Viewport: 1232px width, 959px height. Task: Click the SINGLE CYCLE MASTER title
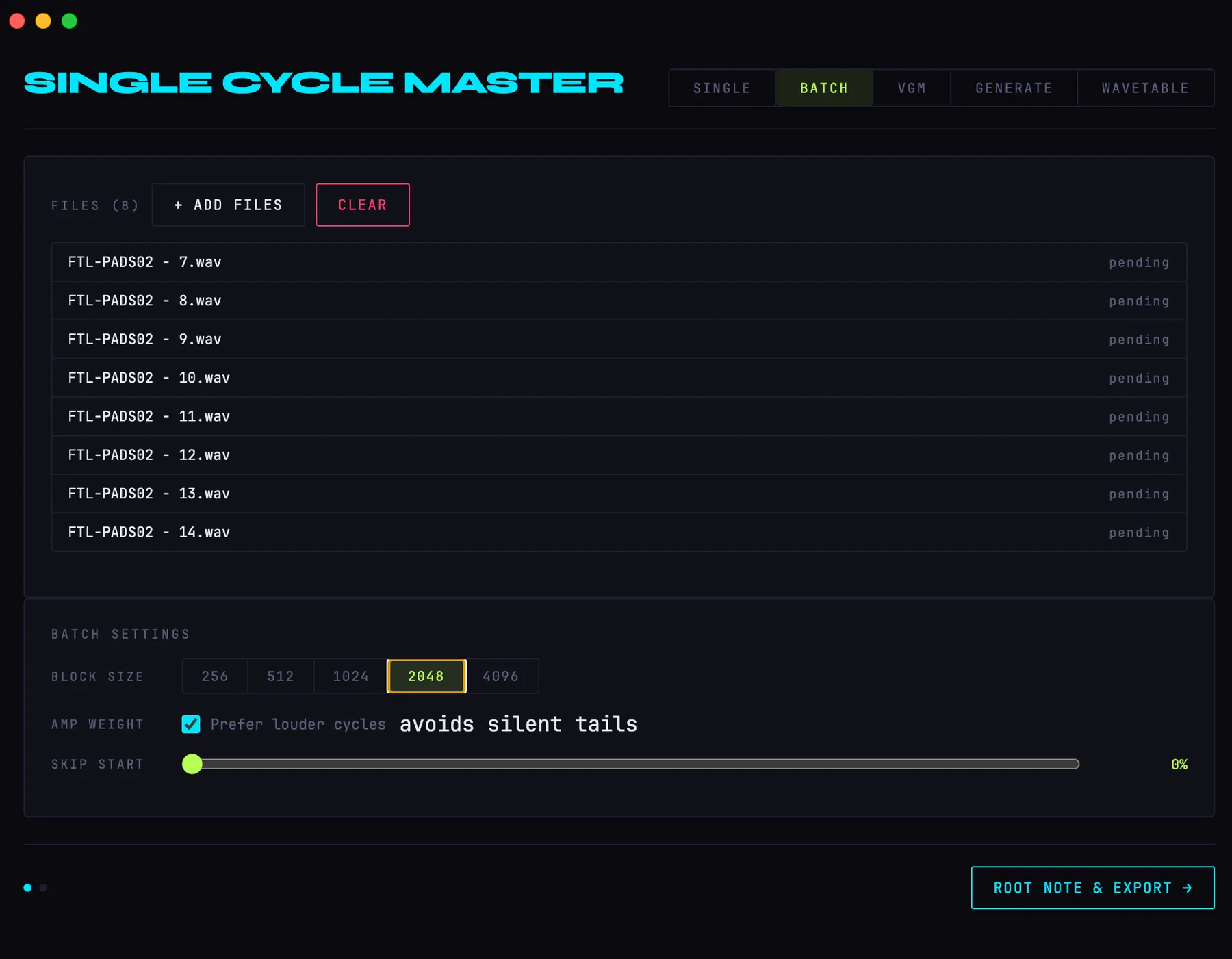324,83
